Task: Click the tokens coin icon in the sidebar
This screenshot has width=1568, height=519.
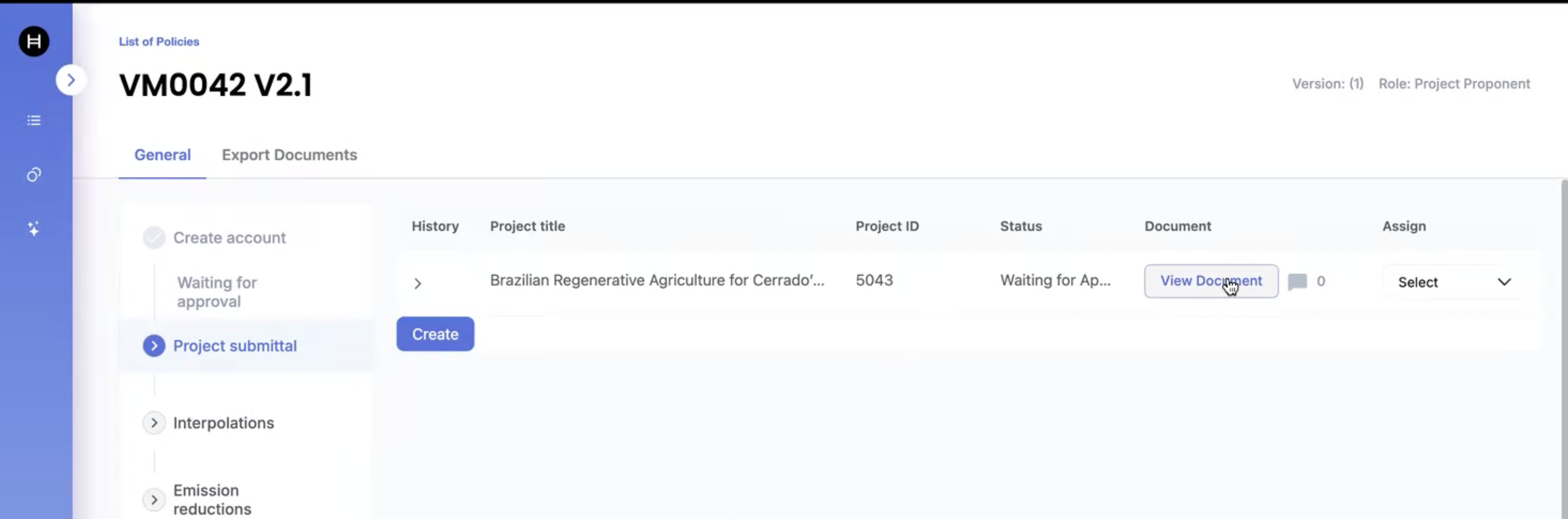Action: click(x=34, y=175)
